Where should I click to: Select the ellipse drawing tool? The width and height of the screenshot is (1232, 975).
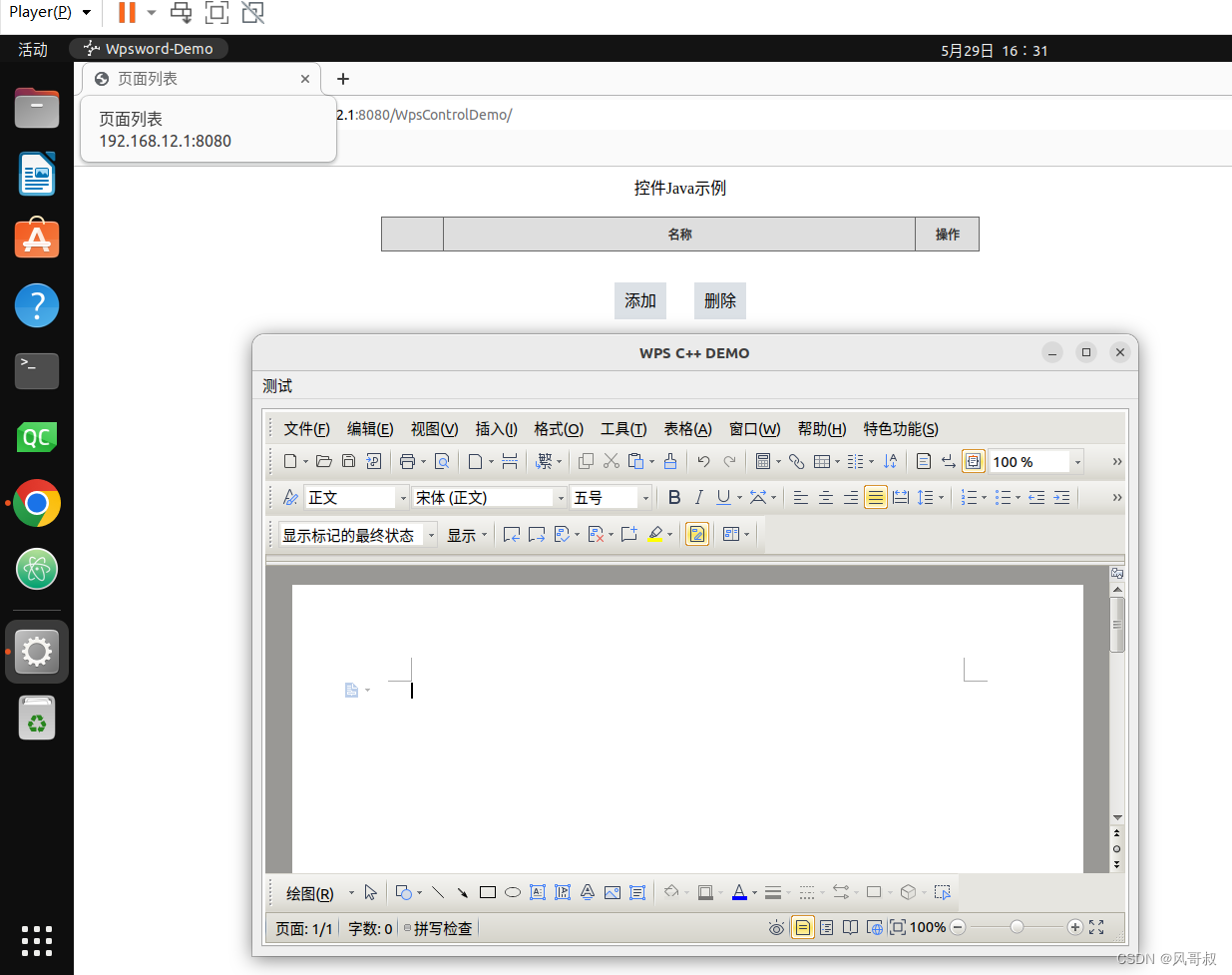point(513,892)
